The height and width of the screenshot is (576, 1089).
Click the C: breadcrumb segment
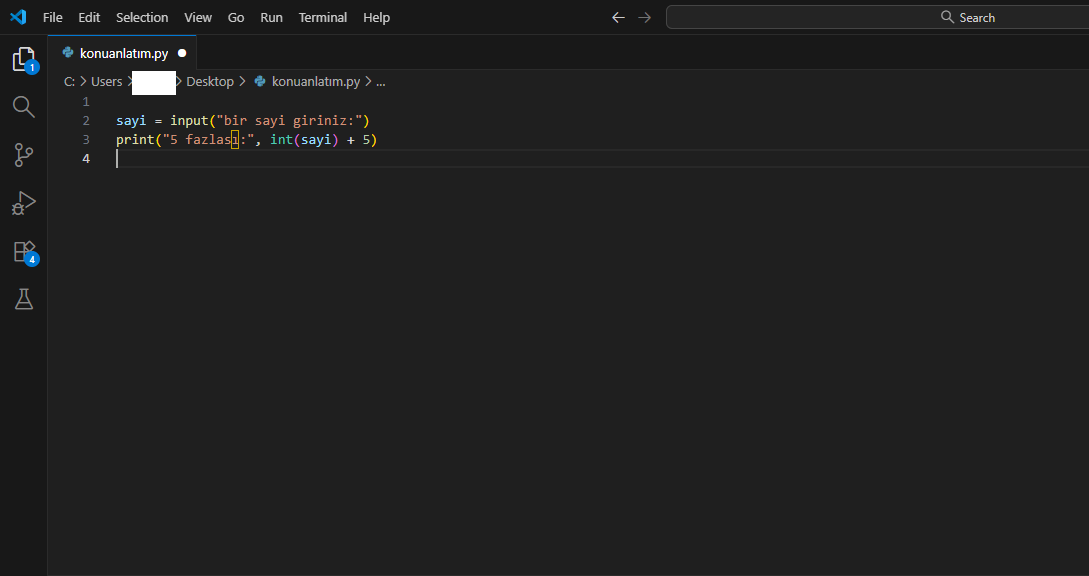pyautogui.click(x=69, y=81)
